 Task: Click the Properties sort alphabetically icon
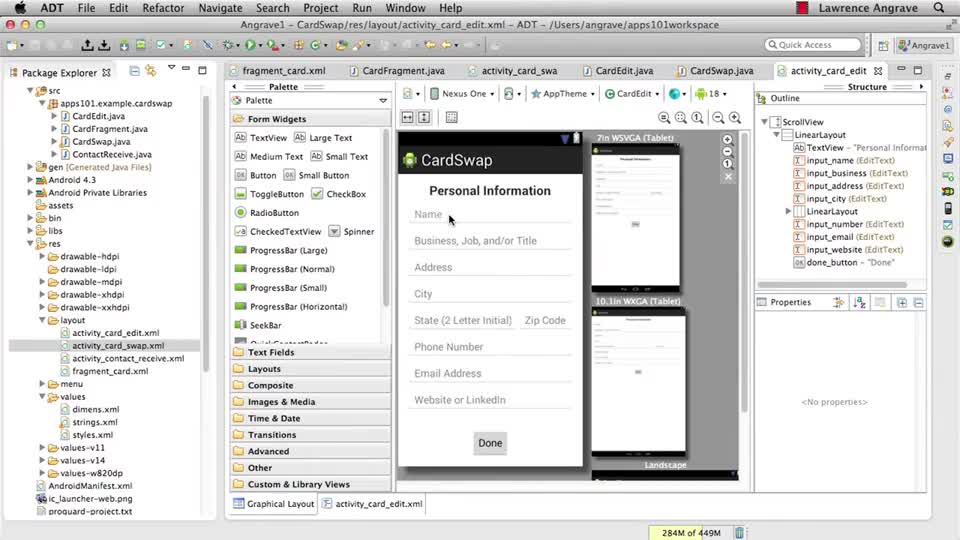tap(860, 302)
